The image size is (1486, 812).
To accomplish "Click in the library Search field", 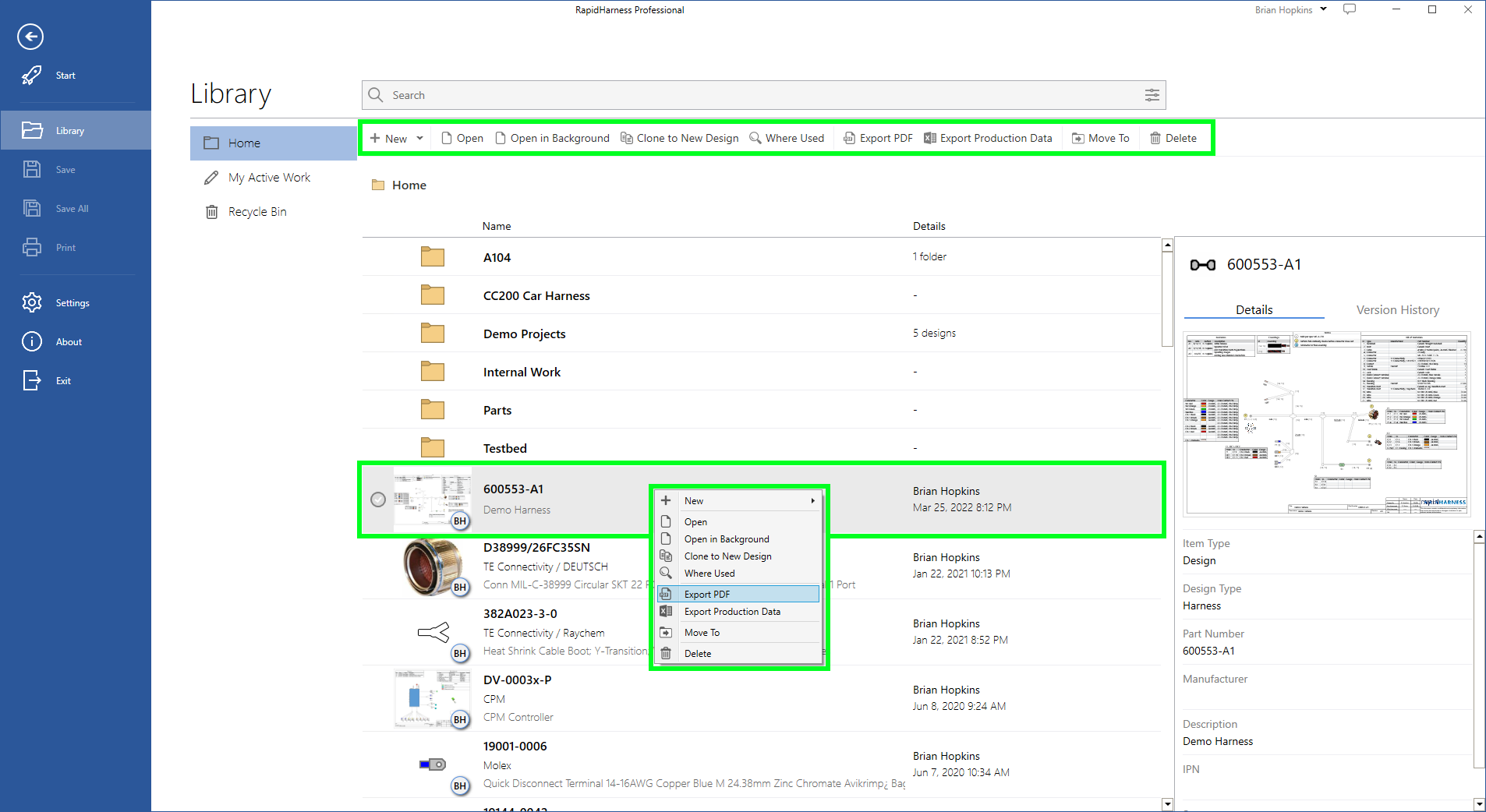I will 763,95.
